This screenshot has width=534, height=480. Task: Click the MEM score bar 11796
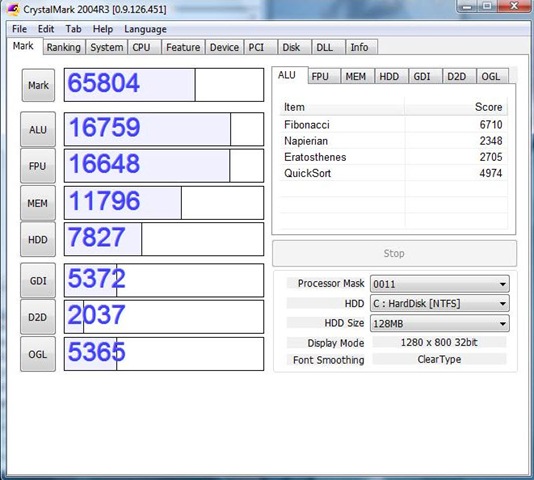(164, 203)
